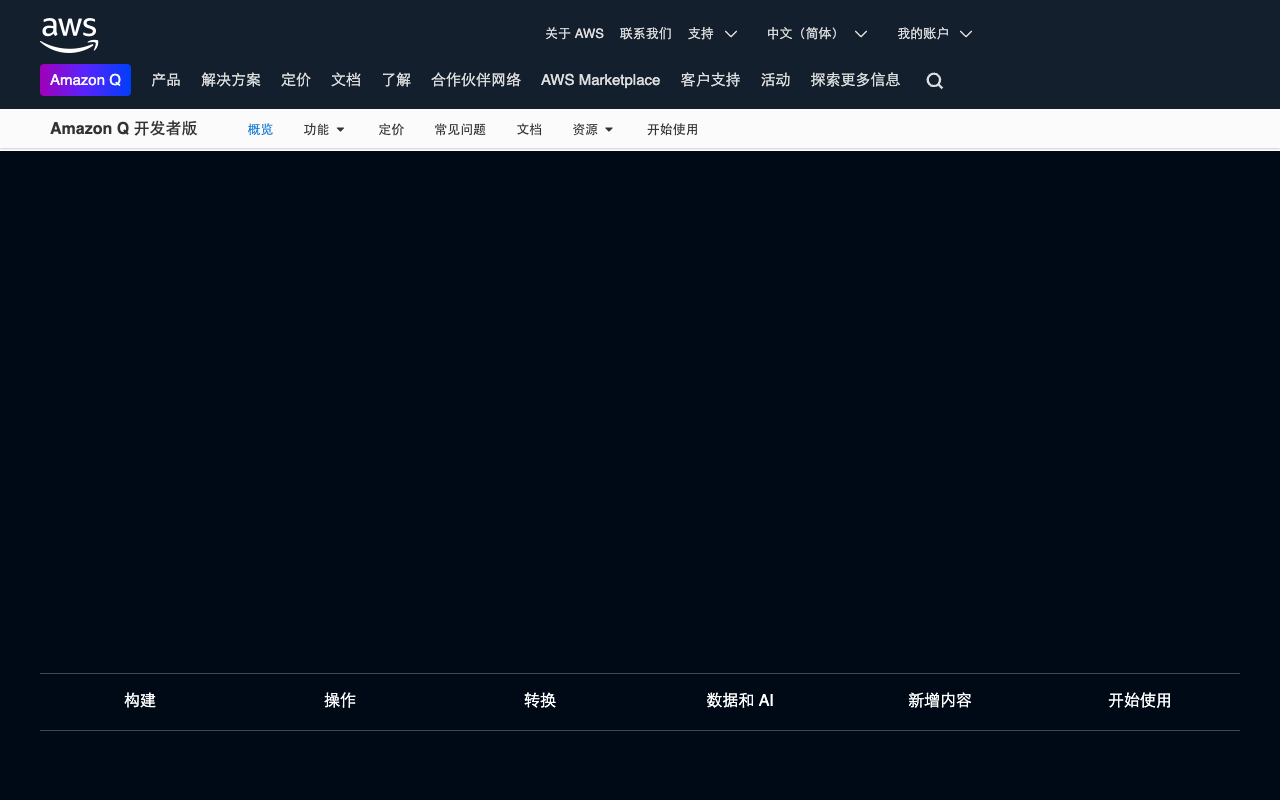The width and height of the screenshot is (1280, 800).
Task: Open the search magnifier icon
Action: click(935, 81)
